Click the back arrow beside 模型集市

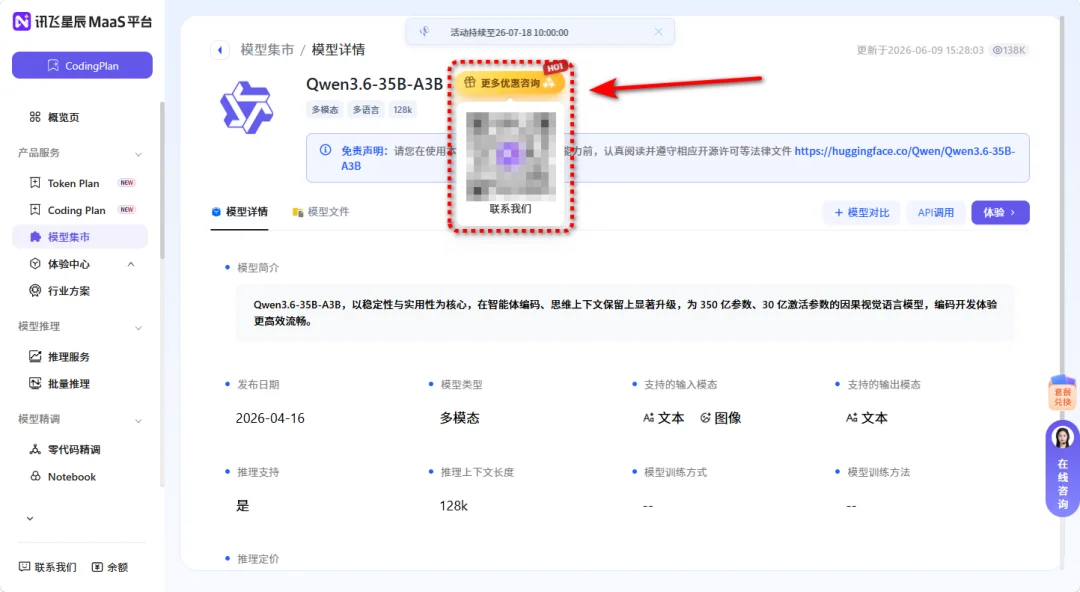coord(220,50)
